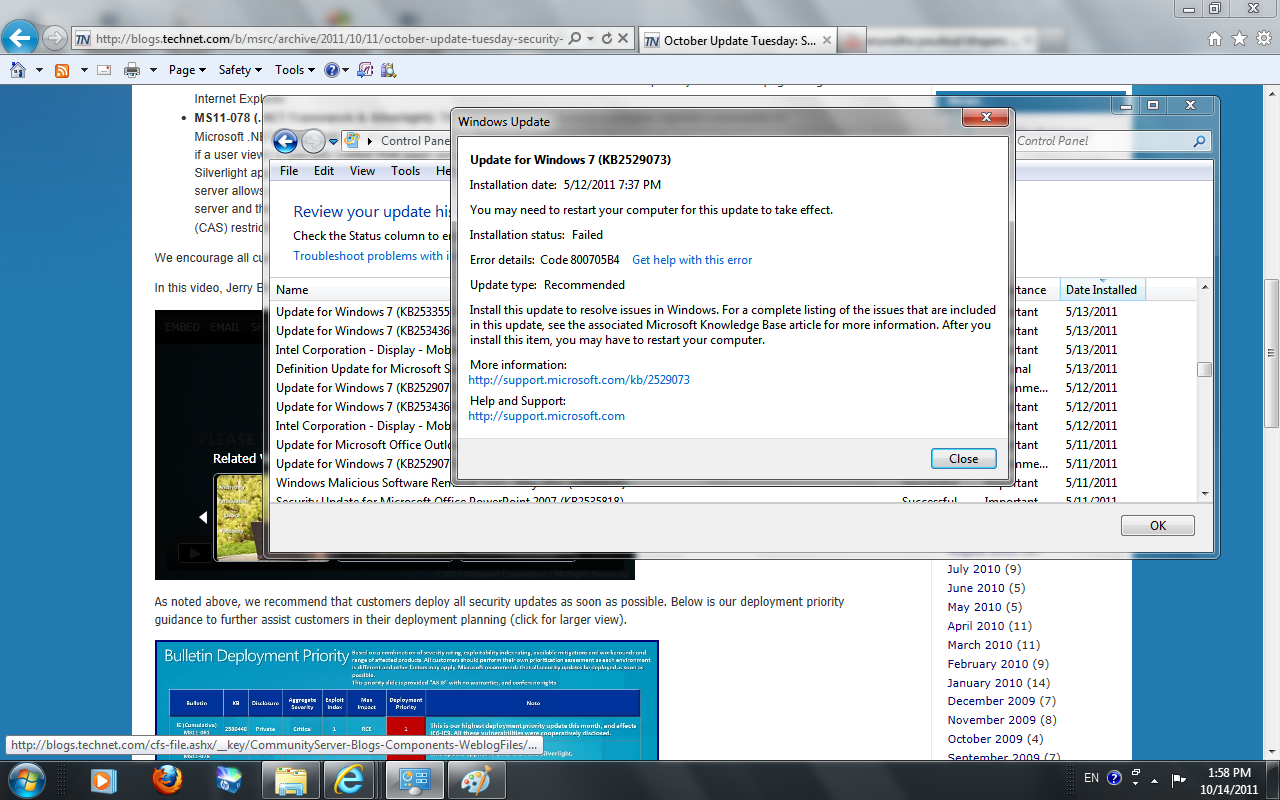Click the RSS feeds icon

point(62,70)
